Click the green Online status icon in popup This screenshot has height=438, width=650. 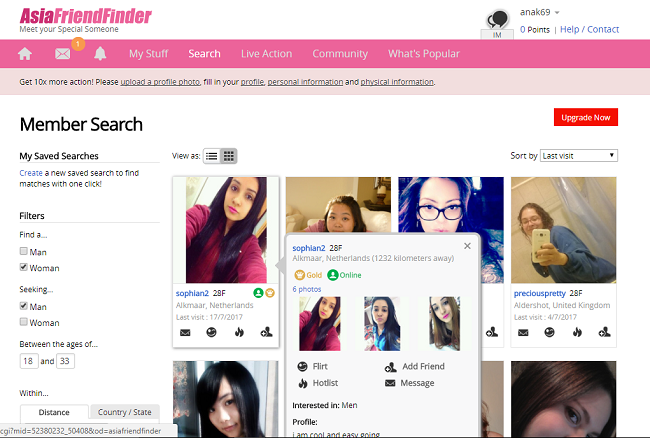pos(333,275)
